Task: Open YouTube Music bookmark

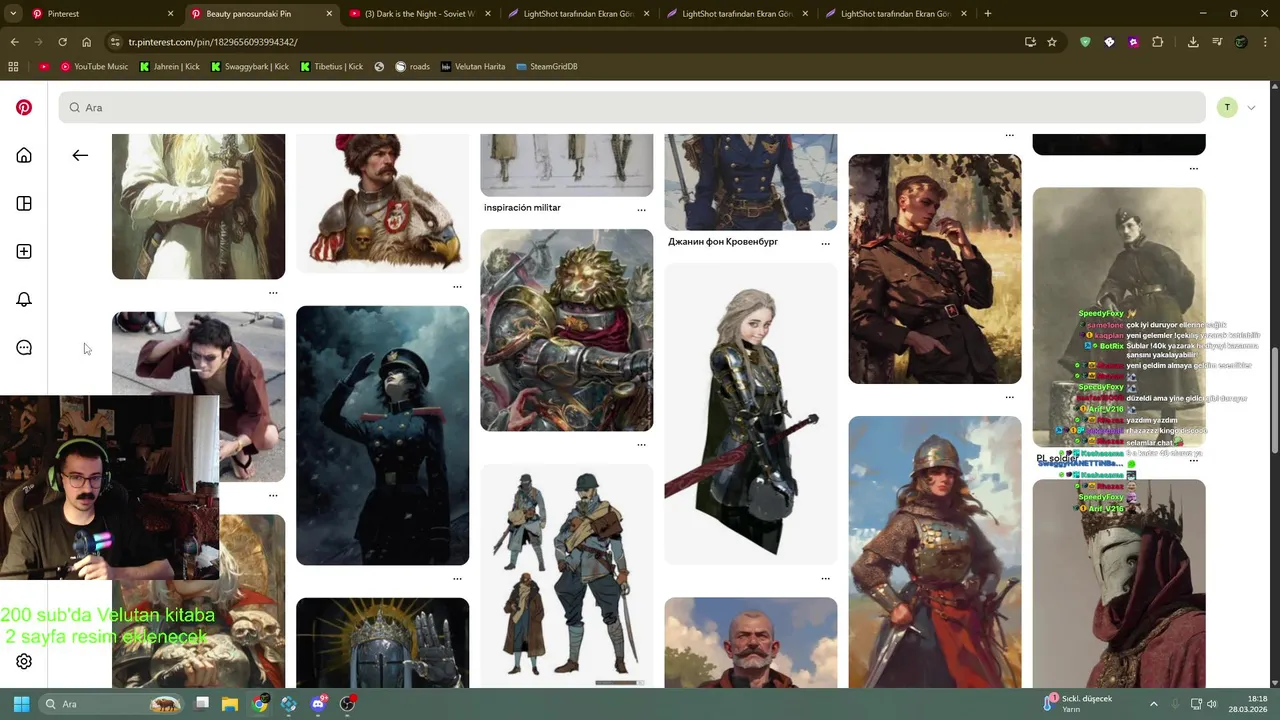Action: [x=94, y=66]
